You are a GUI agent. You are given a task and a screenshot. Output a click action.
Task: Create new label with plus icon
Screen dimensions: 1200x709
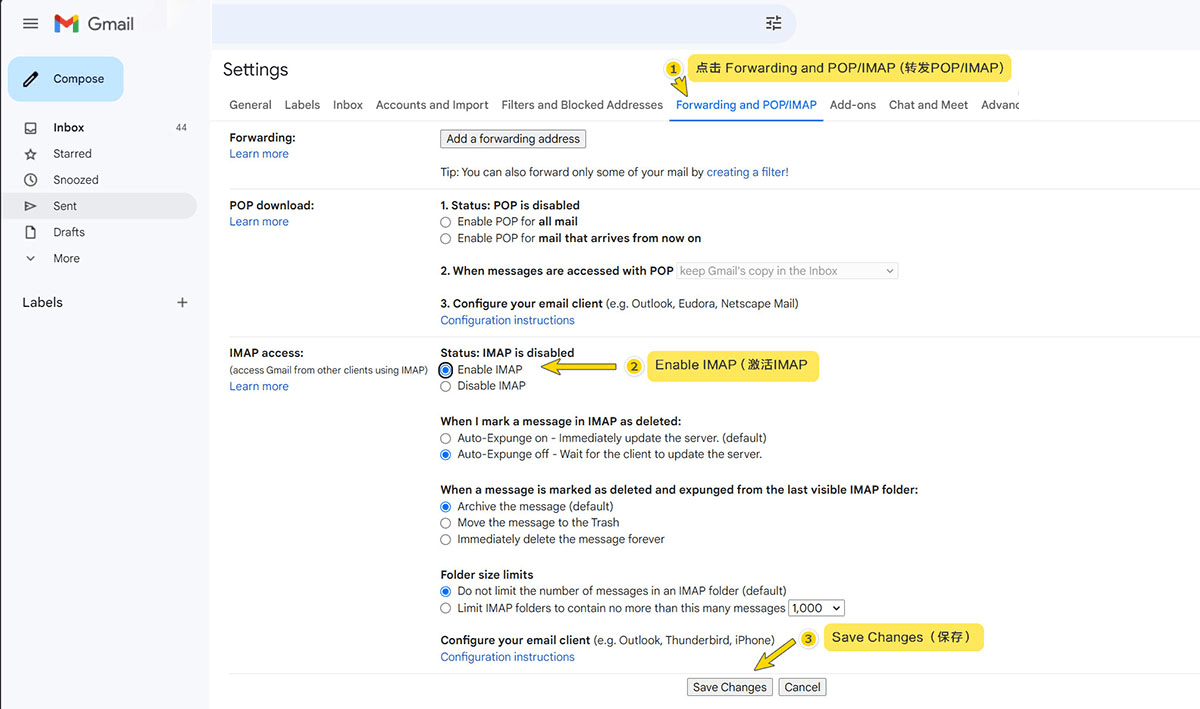point(182,302)
